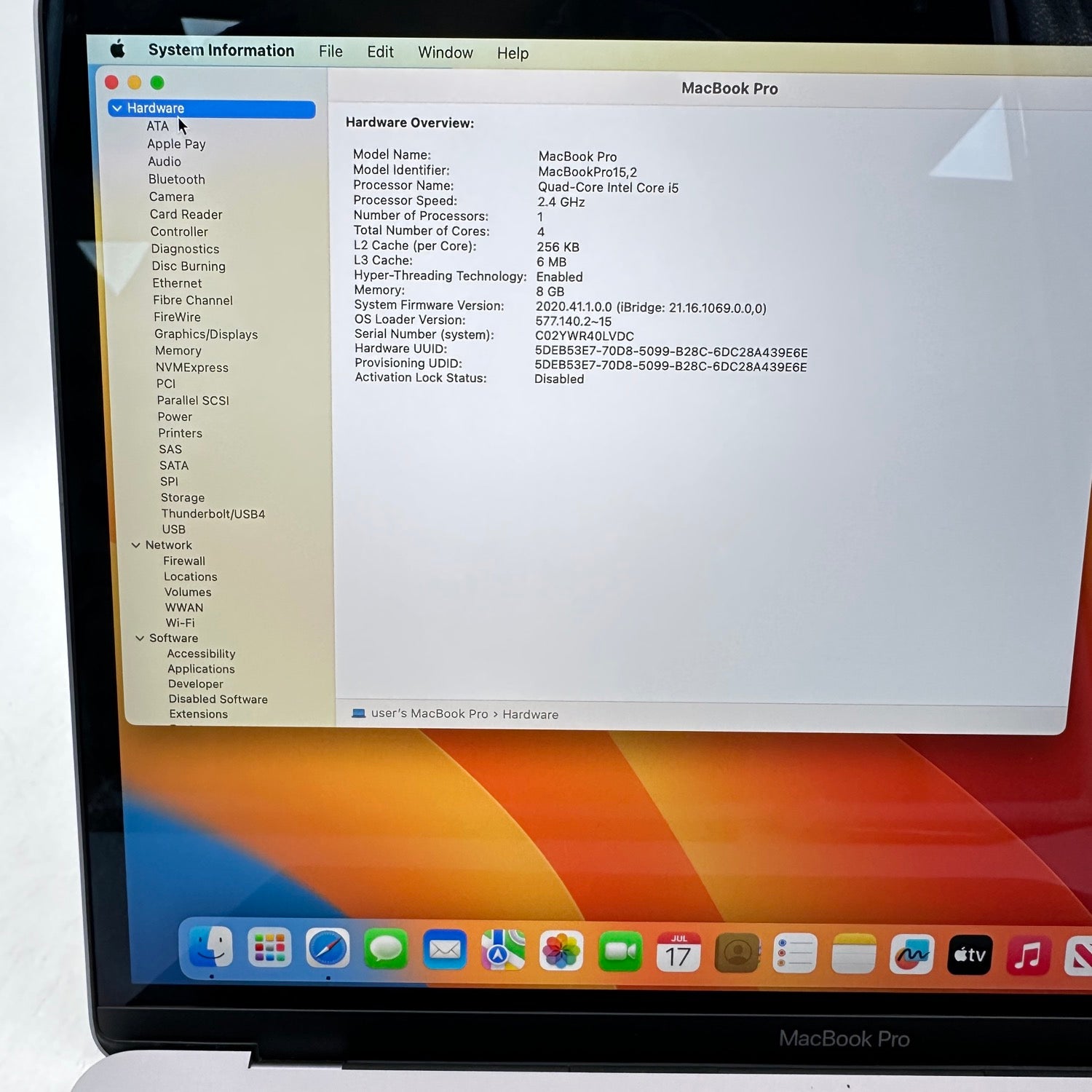
Task: Select Diagnostics in sidebar
Action: click(x=185, y=249)
